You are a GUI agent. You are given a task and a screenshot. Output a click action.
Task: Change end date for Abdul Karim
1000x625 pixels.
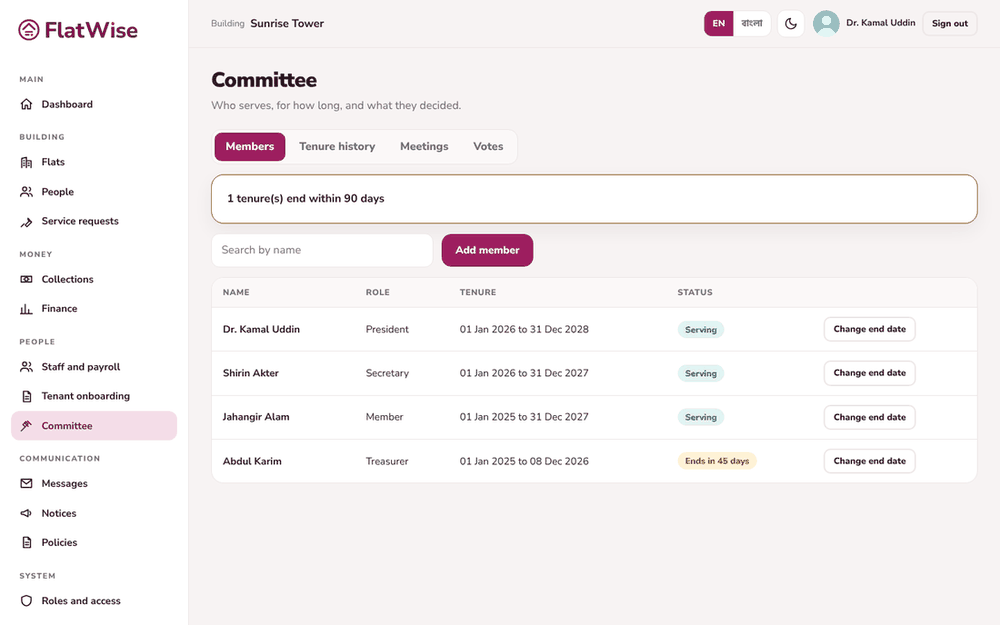[x=869, y=461]
